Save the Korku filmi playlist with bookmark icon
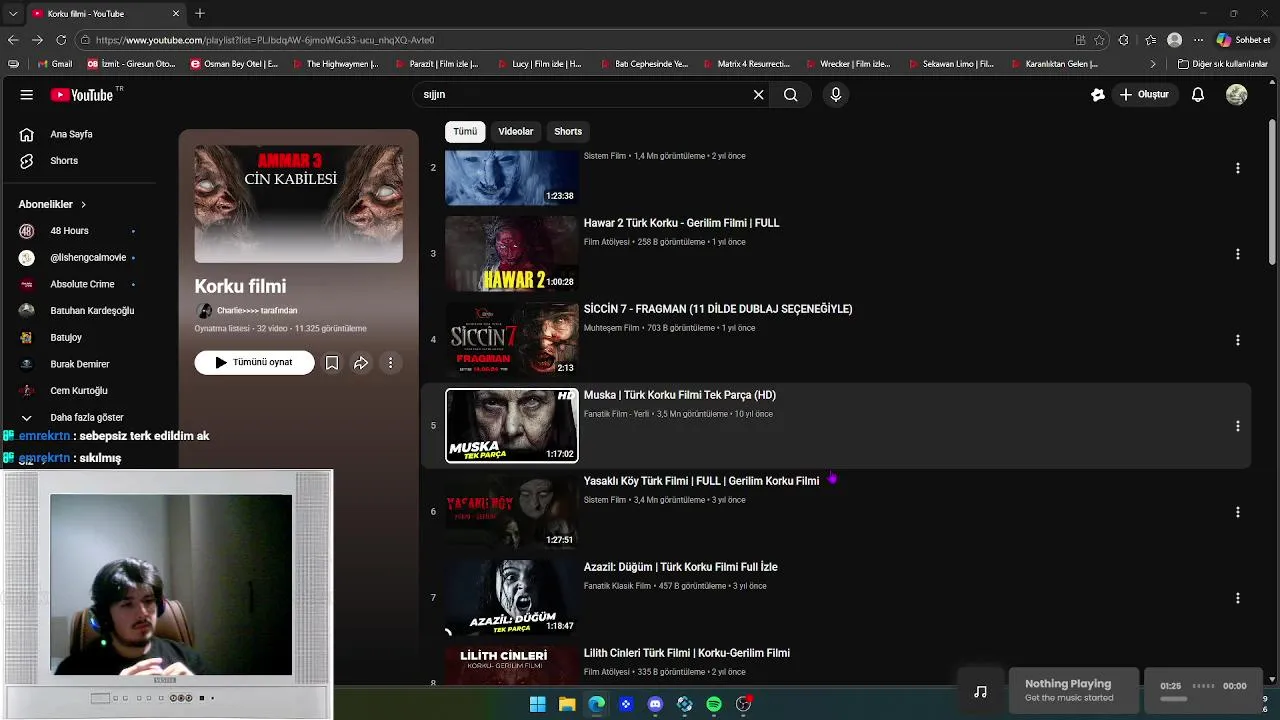The image size is (1280, 720). click(332, 363)
